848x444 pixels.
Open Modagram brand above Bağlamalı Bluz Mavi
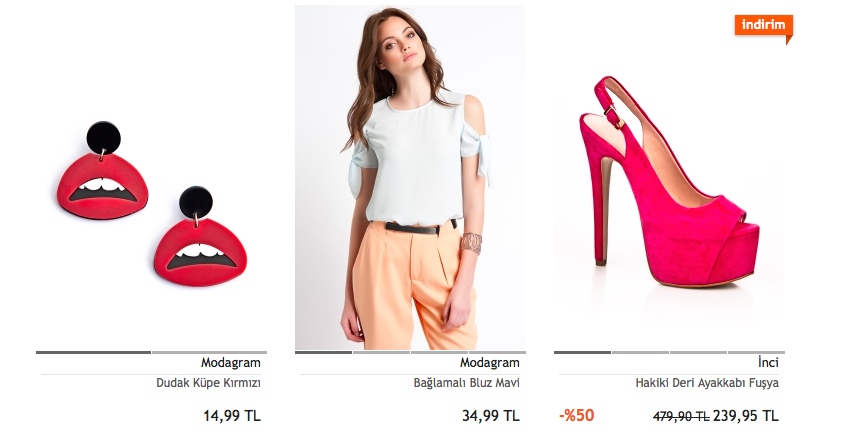coord(490,362)
